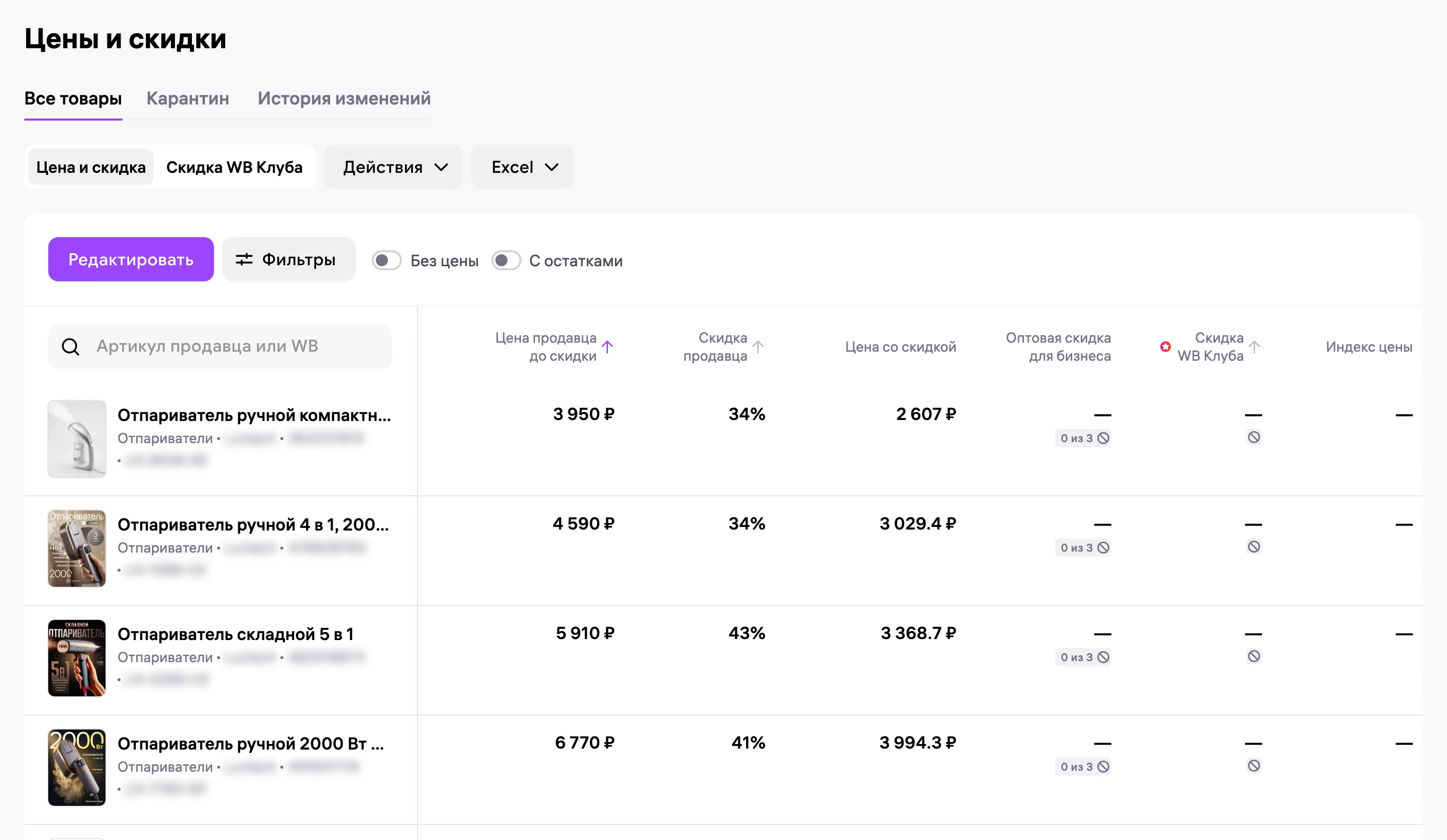
Task: Open the 'Фильтры' panel
Action: click(x=288, y=260)
